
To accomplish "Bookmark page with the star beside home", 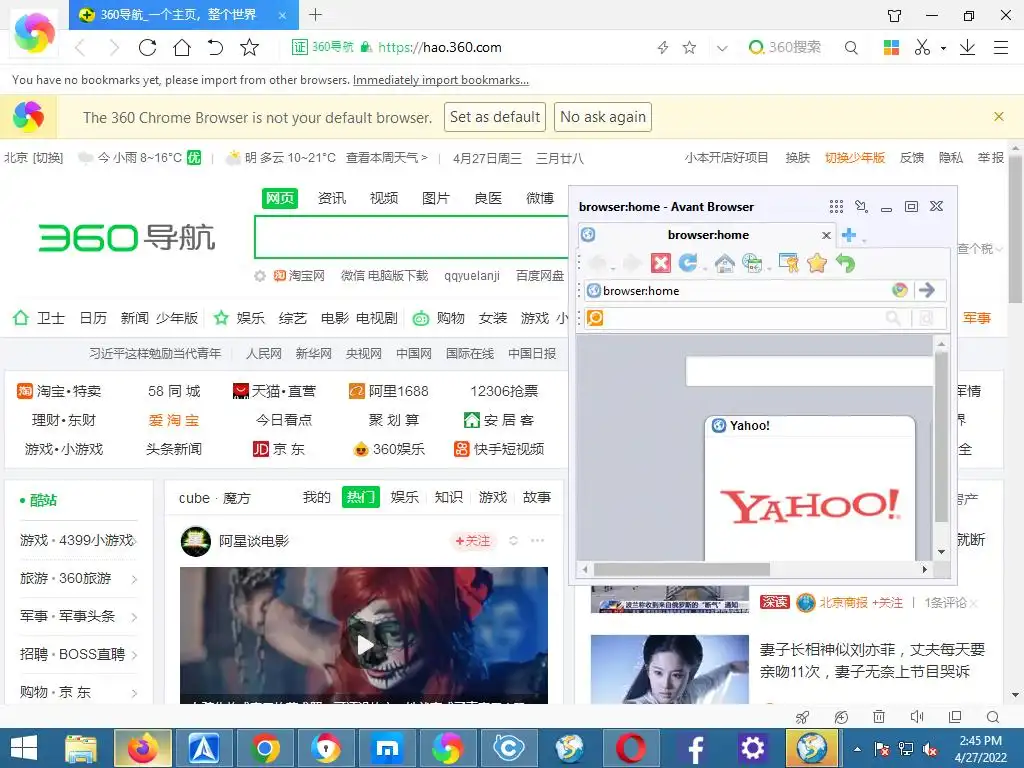I will (249, 47).
